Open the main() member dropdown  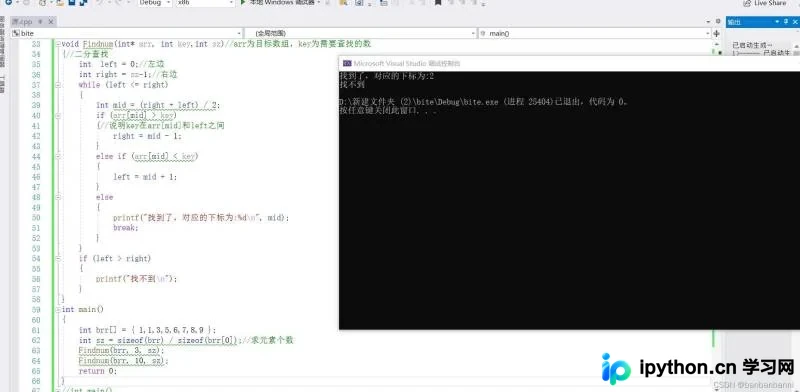point(595,33)
